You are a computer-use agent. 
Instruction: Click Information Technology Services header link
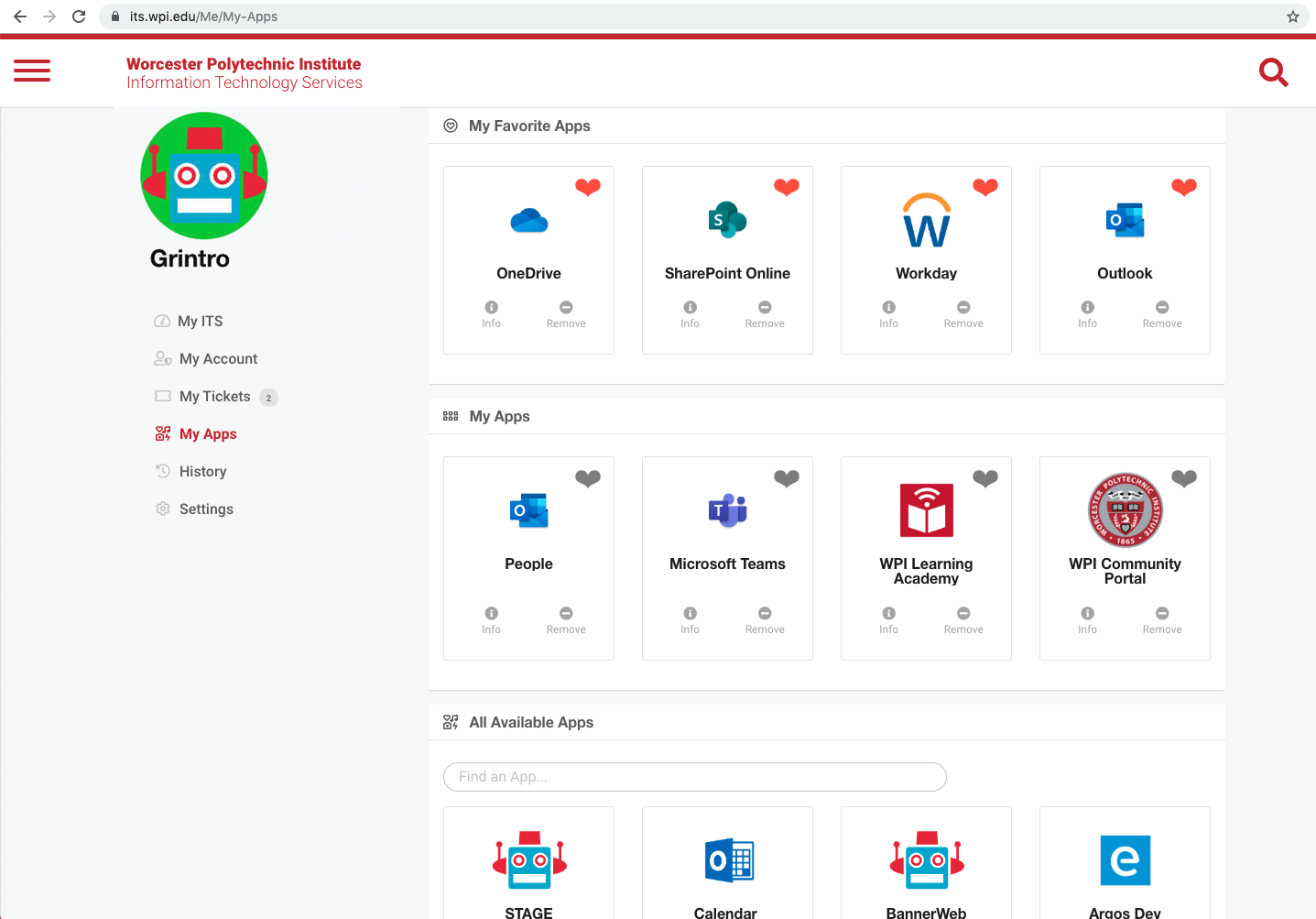(x=245, y=82)
